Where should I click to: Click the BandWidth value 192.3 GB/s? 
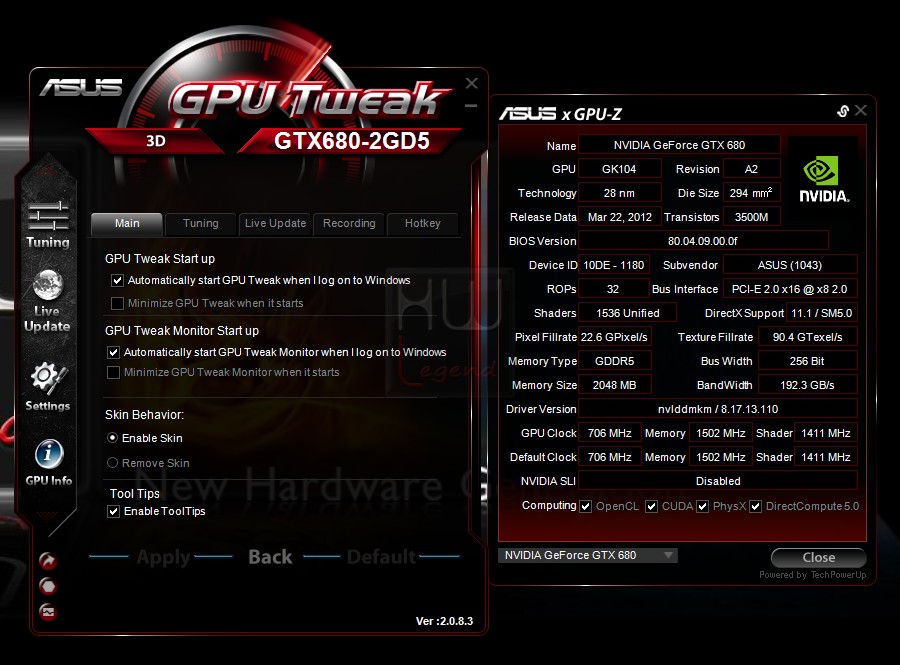coord(807,385)
